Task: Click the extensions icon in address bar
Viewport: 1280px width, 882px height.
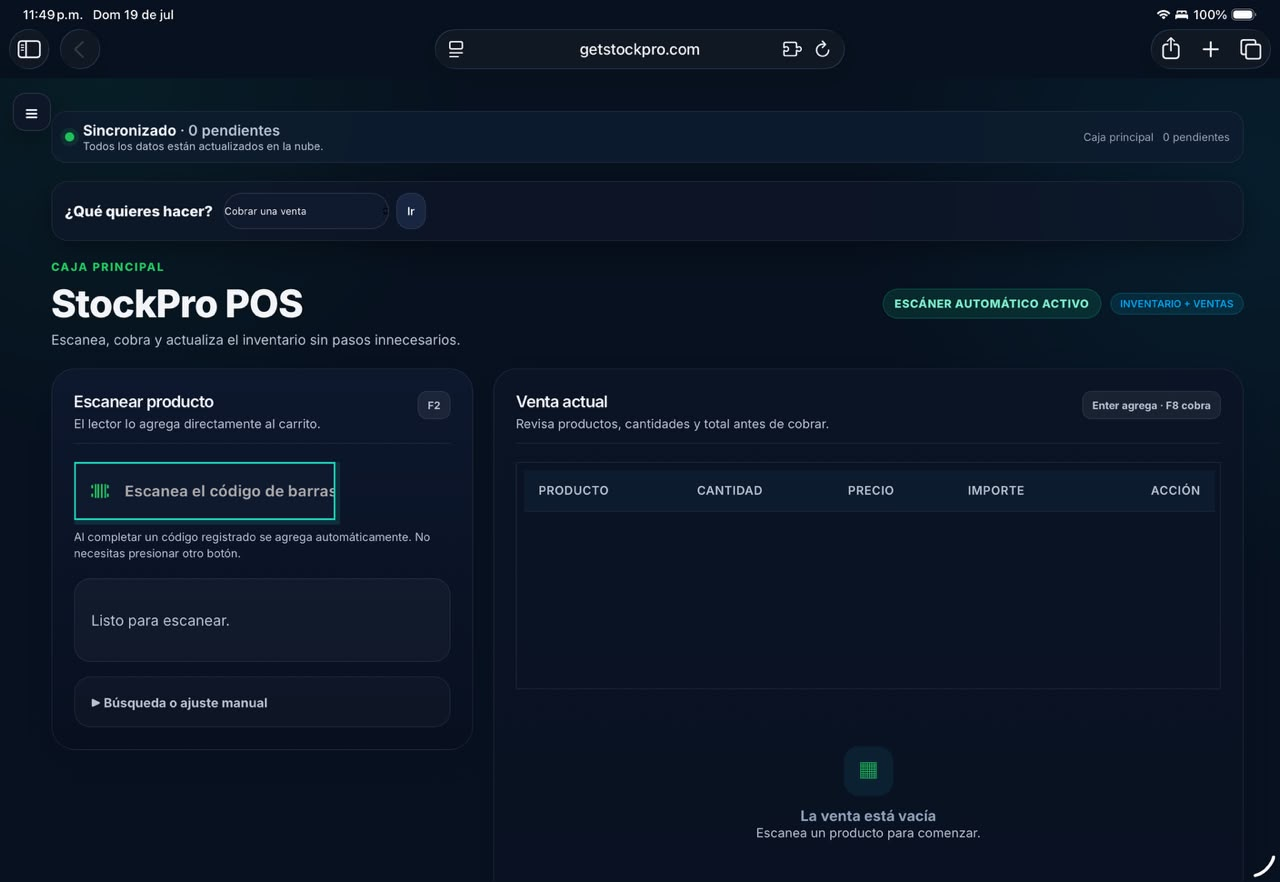Action: pos(792,49)
